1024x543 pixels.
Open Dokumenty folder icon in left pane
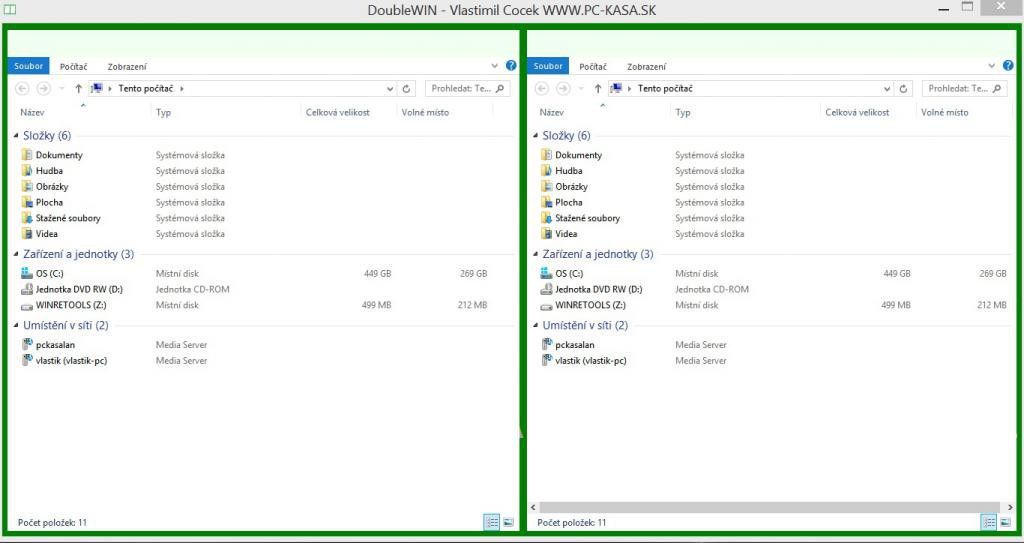pos(27,155)
